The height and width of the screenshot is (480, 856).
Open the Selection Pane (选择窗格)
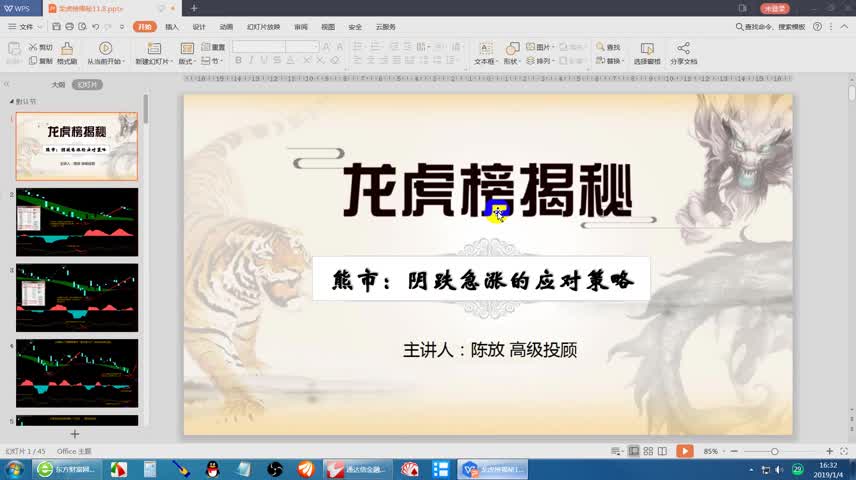click(x=647, y=48)
